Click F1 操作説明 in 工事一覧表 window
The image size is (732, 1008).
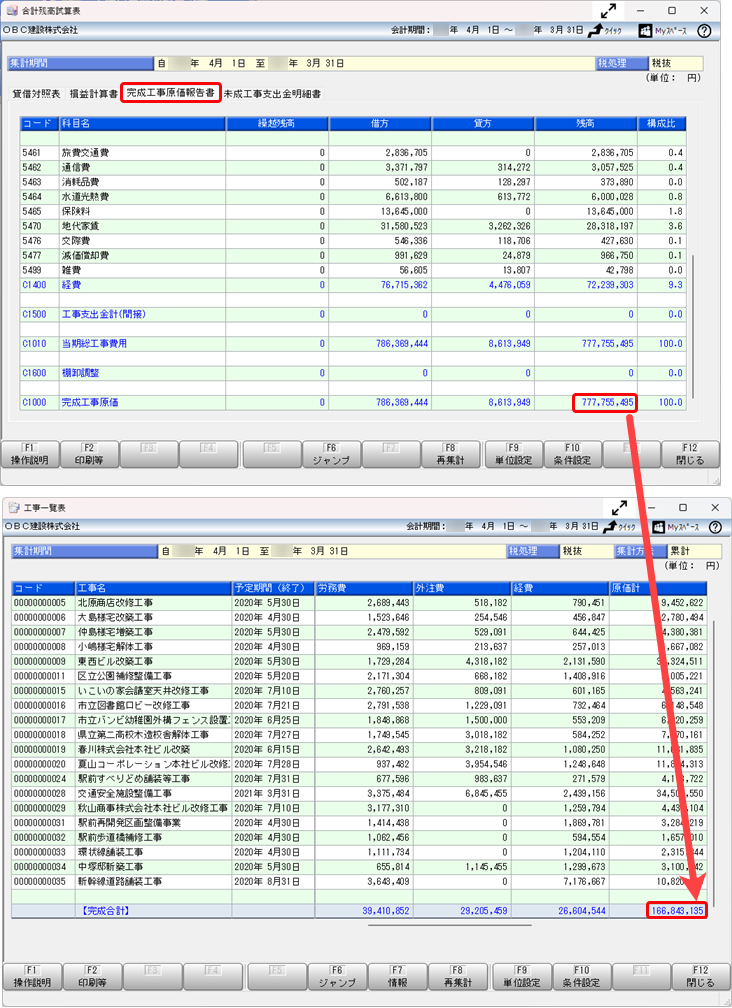pyautogui.click(x=31, y=976)
